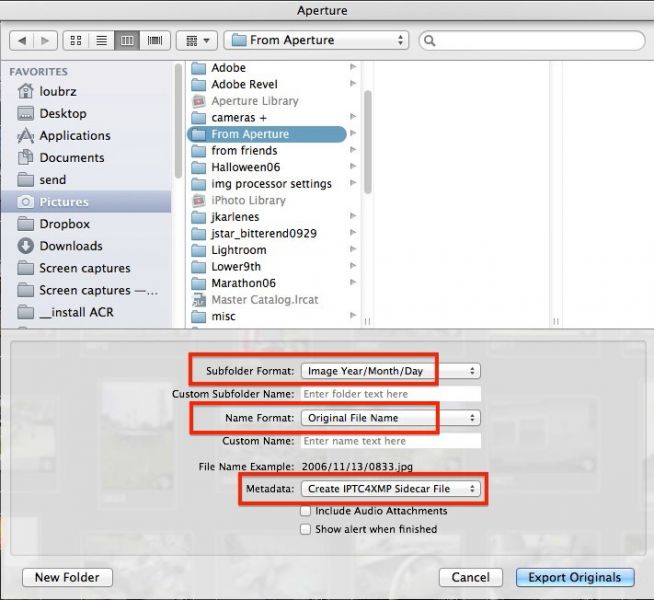Open the Metadata dropdown

click(390, 489)
